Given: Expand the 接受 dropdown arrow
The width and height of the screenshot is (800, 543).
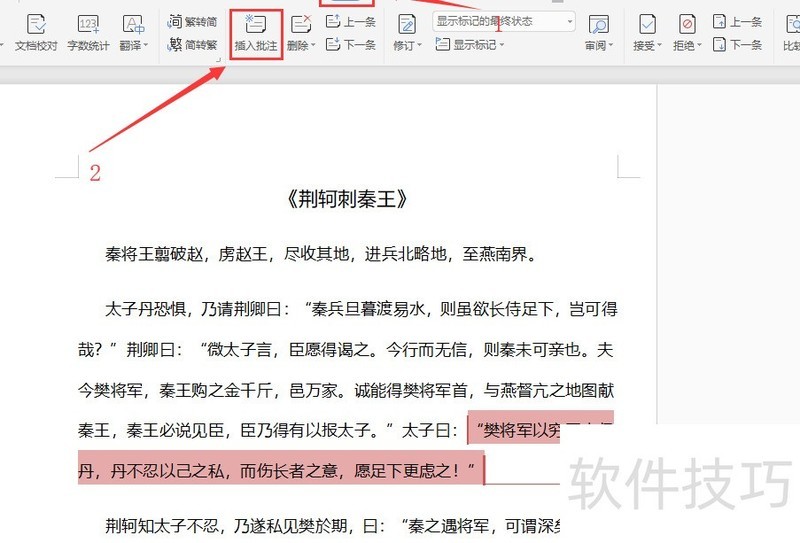Looking at the screenshot, I should [x=659, y=45].
